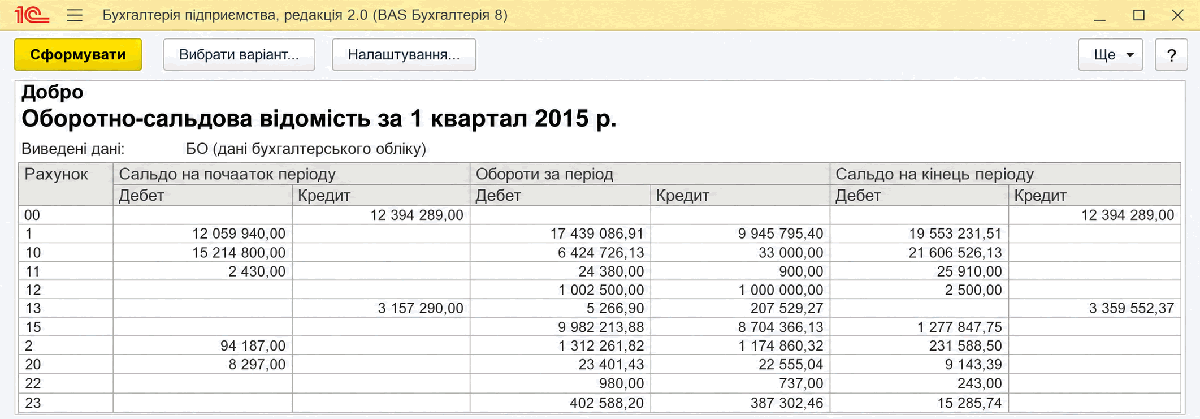Click organization name Добро

click(52, 92)
